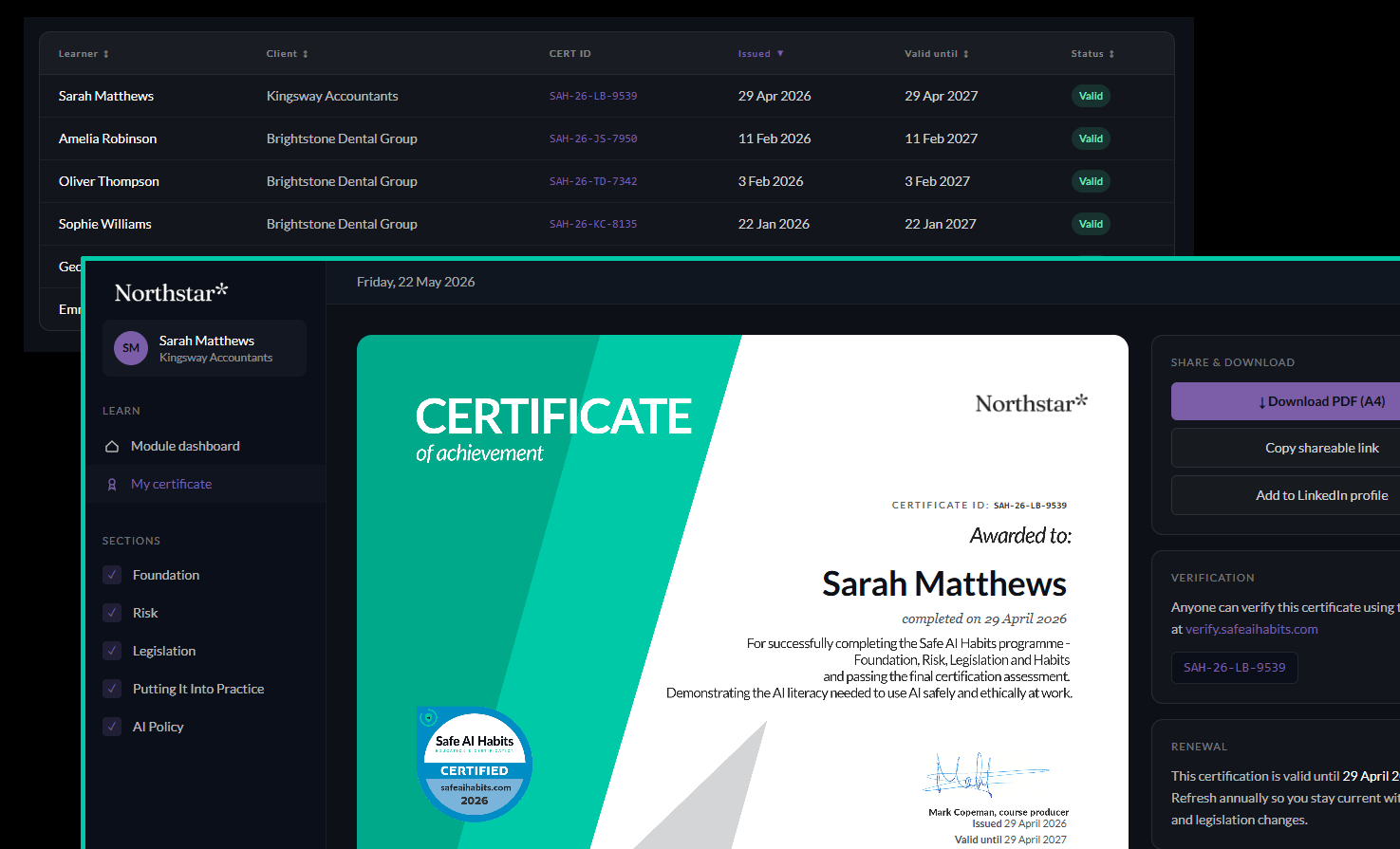Click Sophie Williams in the learner table
The width and height of the screenshot is (1400, 849).
pos(105,224)
